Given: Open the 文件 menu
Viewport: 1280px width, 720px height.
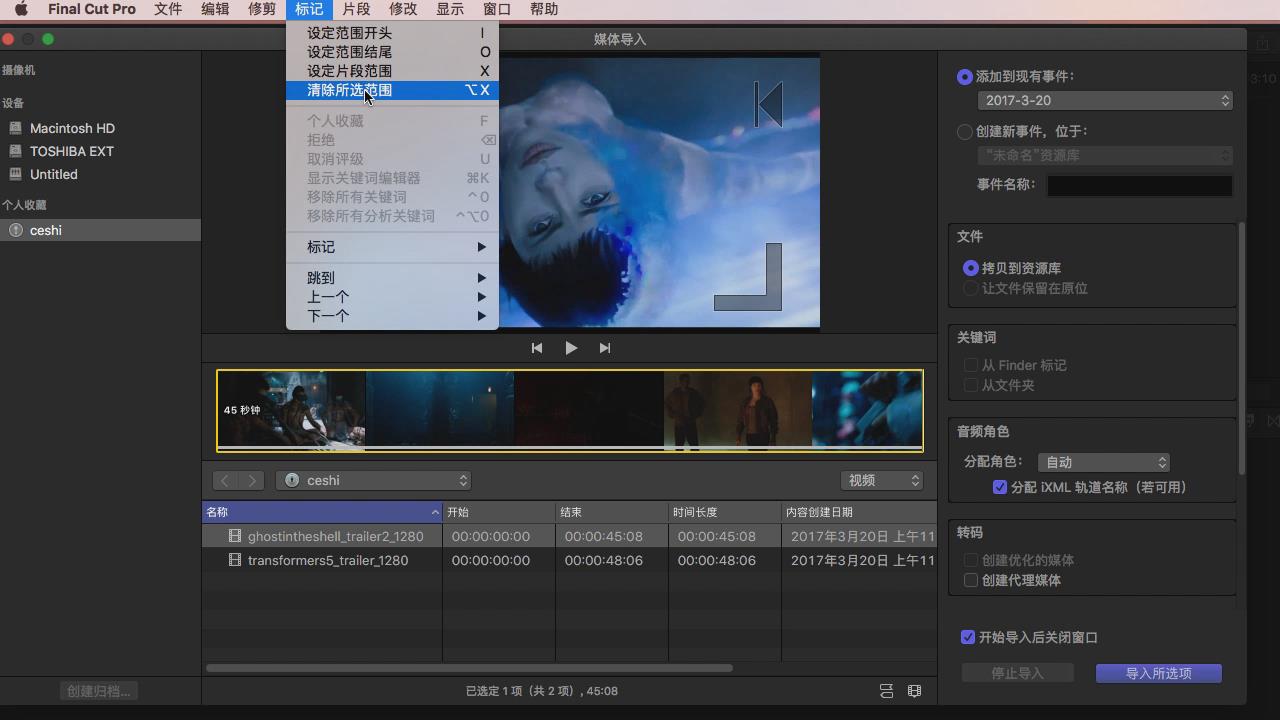Looking at the screenshot, I should 168,9.
